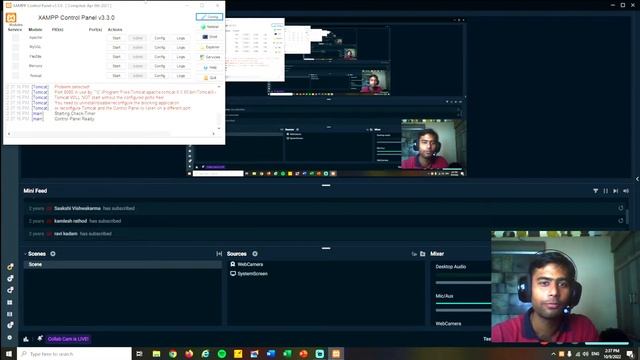This screenshot has width=640, height=360.
Task: Replay kamlesh rathod subscription alert
Action: click(x=621, y=221)
